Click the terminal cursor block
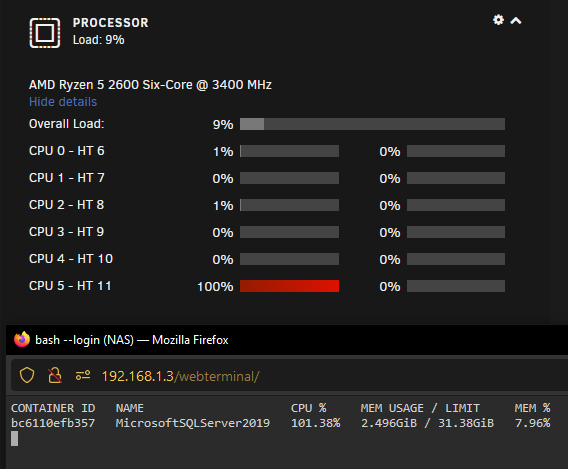568x469 pixels. pyautogui.click(x=14, y=439)
